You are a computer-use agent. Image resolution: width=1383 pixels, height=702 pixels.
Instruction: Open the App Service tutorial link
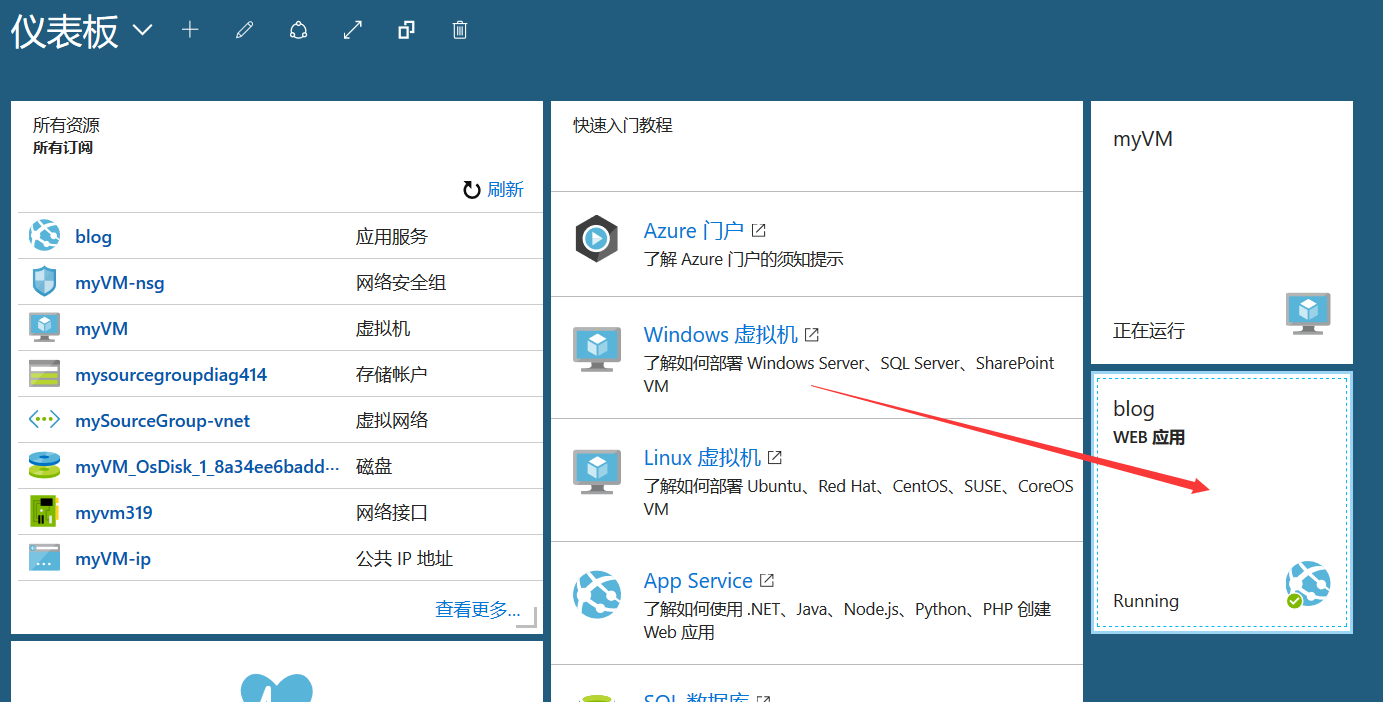click(698, 581)
